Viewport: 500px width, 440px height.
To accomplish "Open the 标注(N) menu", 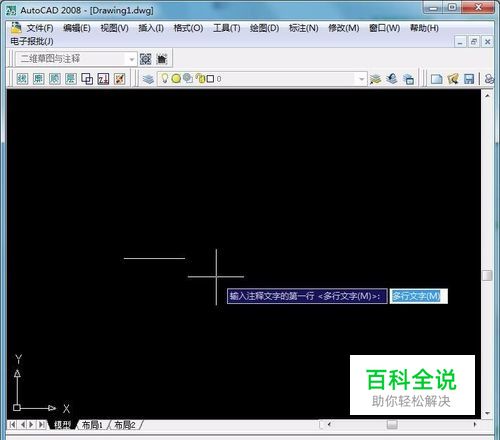I will [x=303, y=28].
